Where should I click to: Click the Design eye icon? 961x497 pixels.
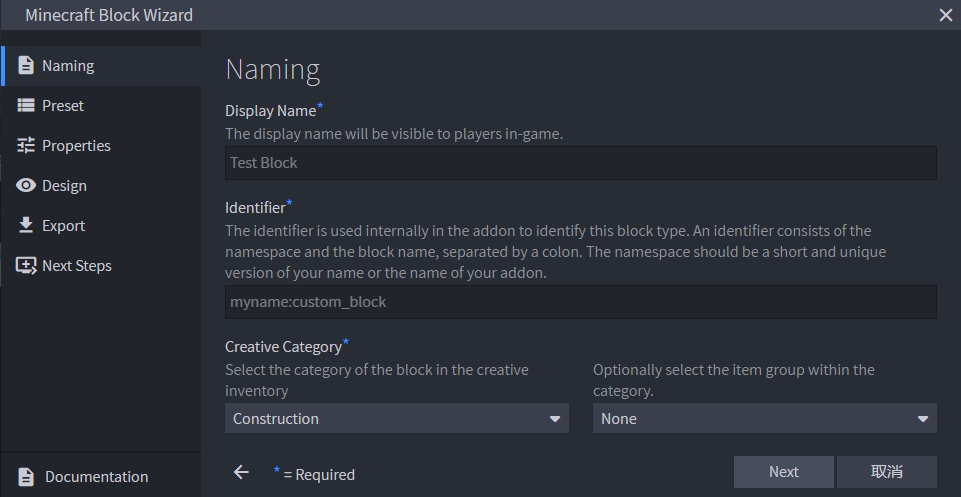26,185
